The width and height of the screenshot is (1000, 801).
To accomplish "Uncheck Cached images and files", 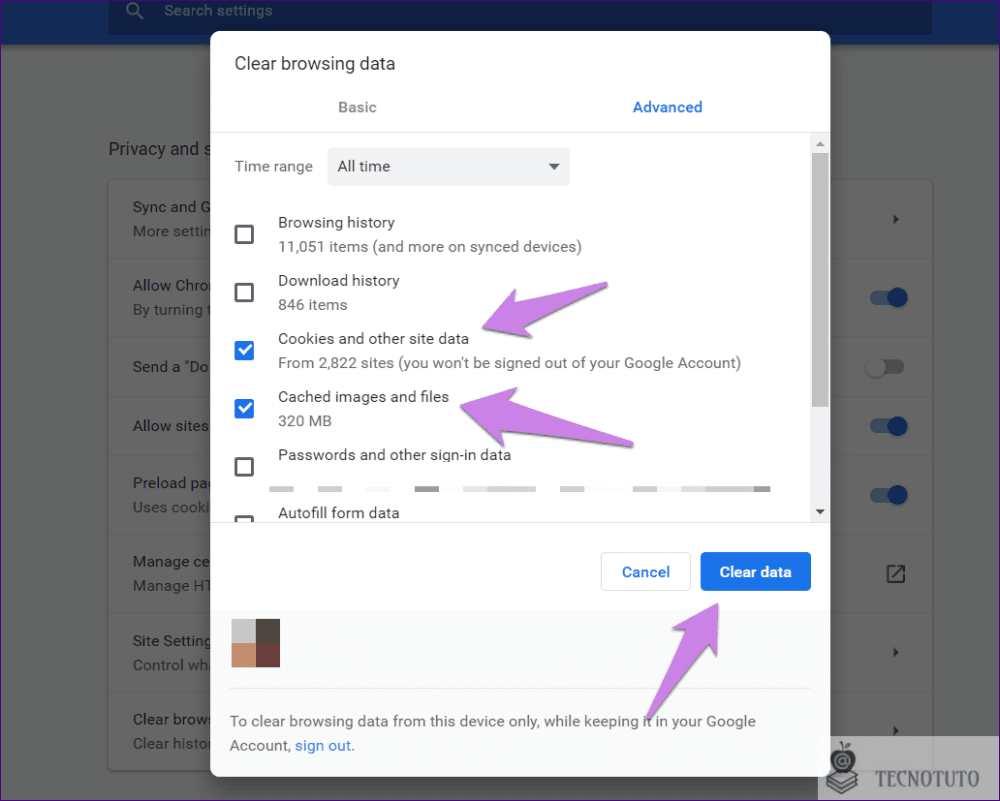I will point(244,408).
